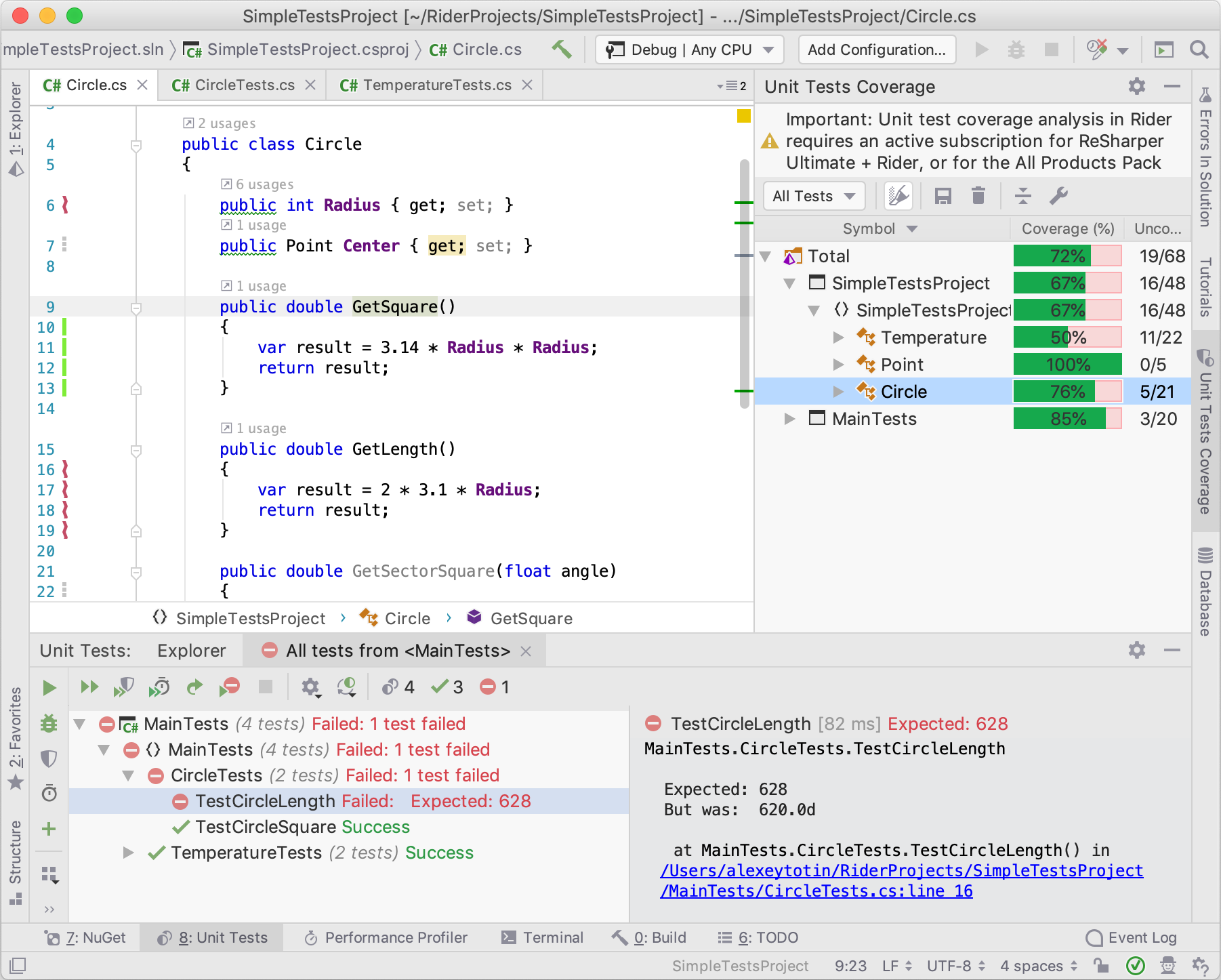Open the hidden editor tabs list
1221x980 pixels.
pyautogui.click(x=732, y=86)
